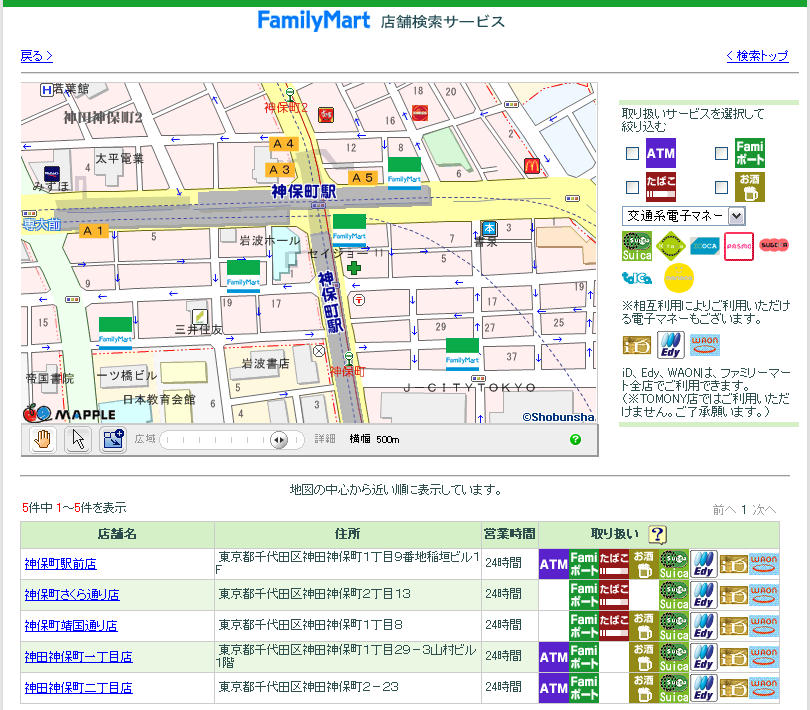
Task: Select the hand pan tool below the map
Action: [43, 440]
